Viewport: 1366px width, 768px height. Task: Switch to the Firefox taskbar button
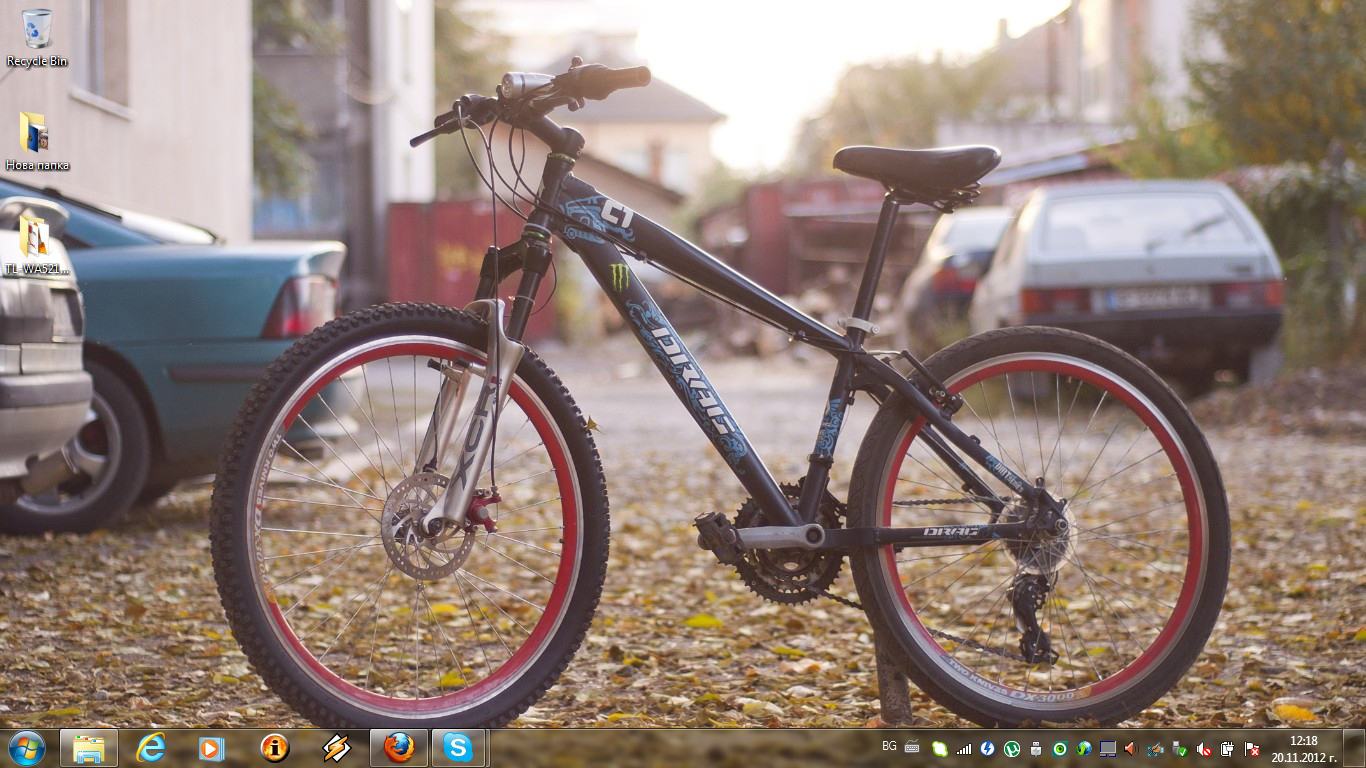click(399, 748)
